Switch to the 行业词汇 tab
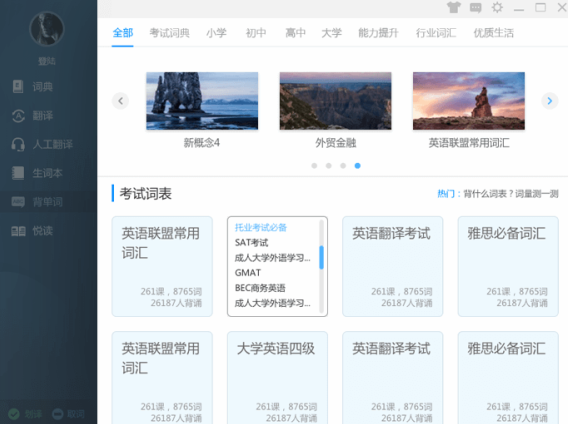This screenshot has height=424, width=568. click(x=436, y=33)
